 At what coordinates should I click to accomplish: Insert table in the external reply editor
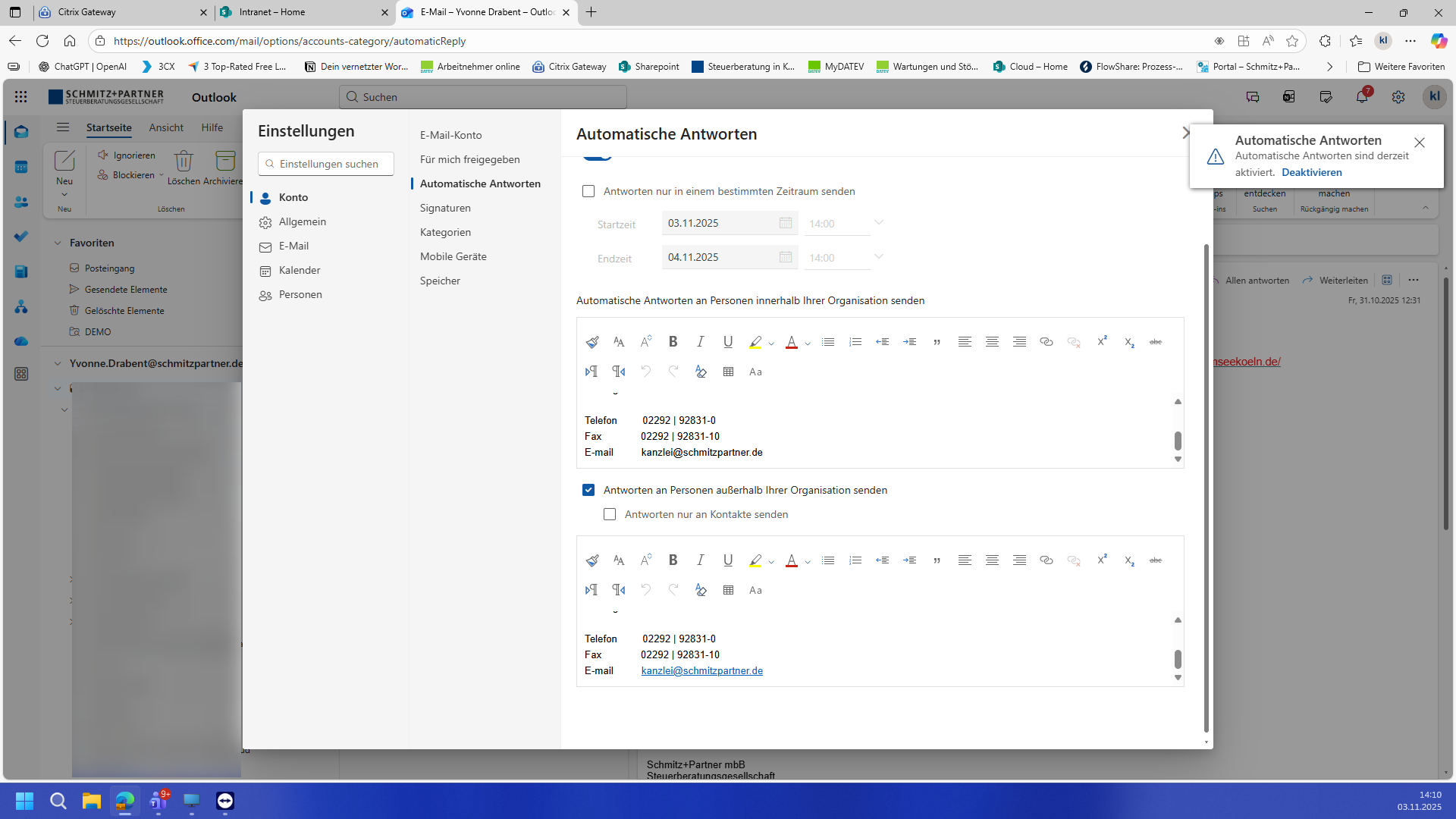click(x=728, y=590)
